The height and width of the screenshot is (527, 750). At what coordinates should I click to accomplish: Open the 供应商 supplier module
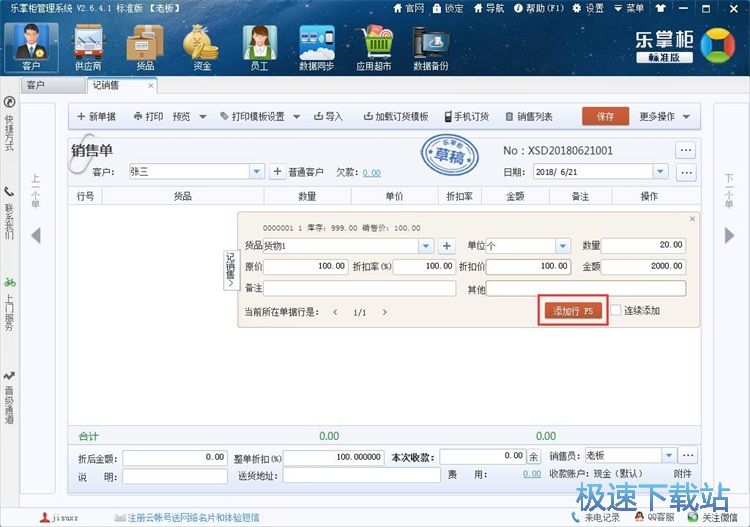[88, 47]
